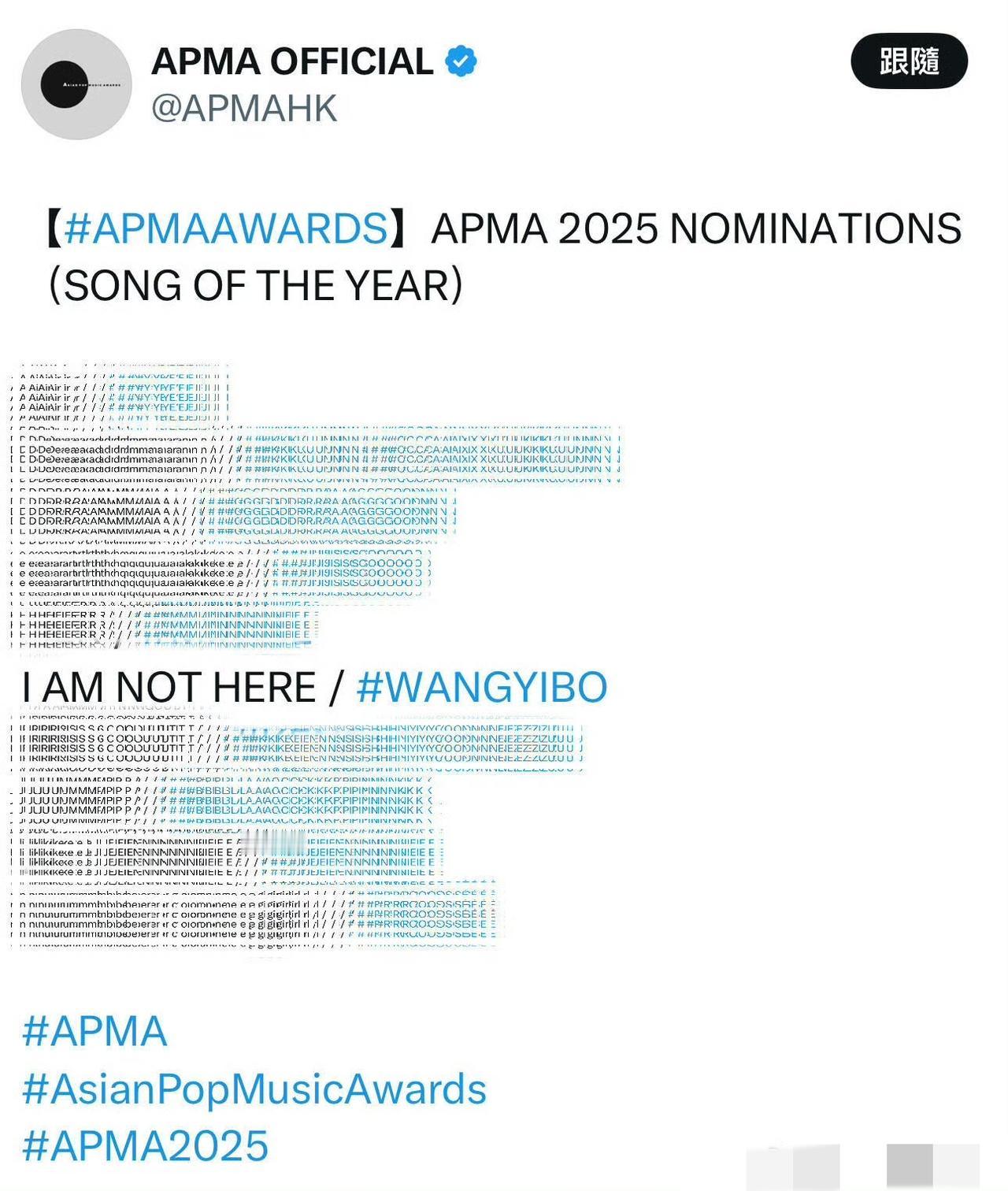Open the #APMA2025 hashtag
The image size is (1008, 1191).
coord(146,1145)
